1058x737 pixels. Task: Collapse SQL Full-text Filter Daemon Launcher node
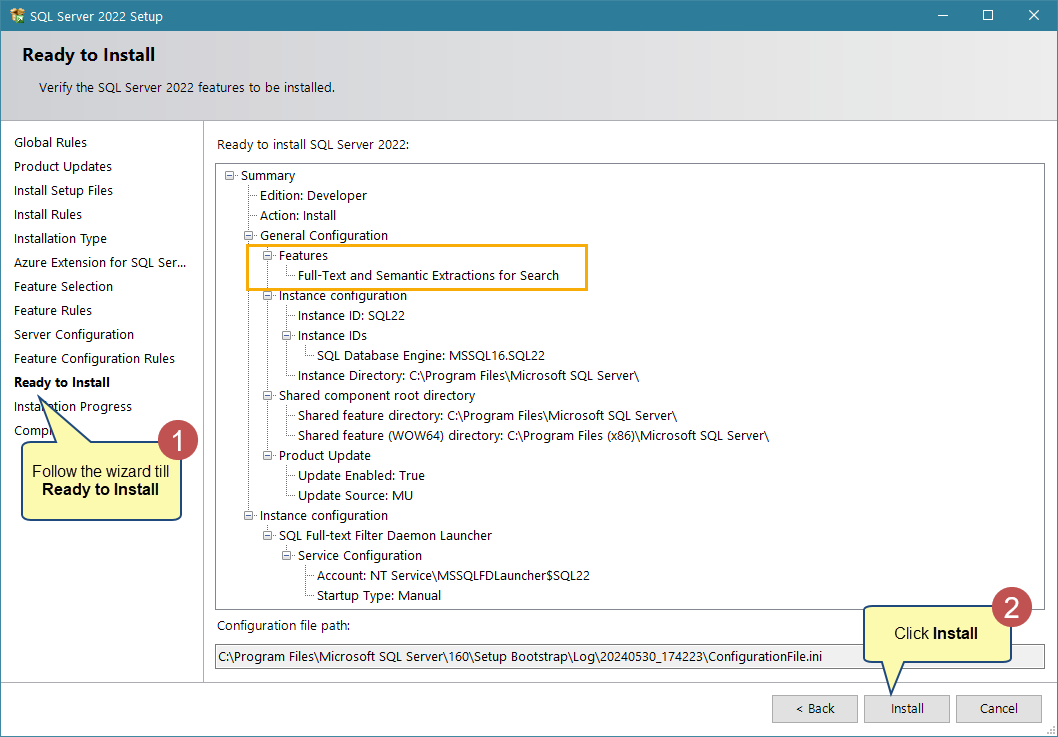point(268,535)
